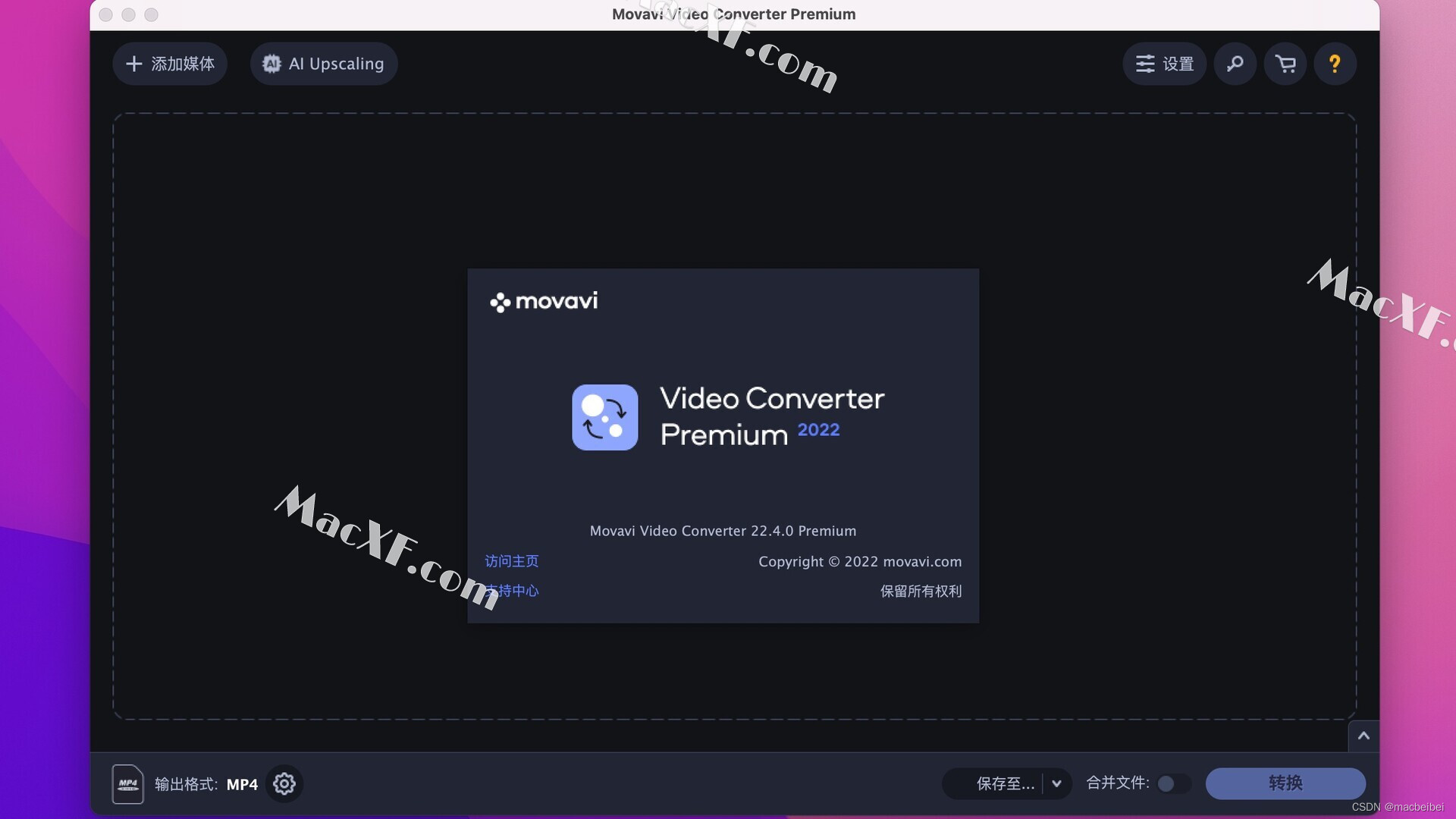Open the 设置 settings panel
This screenshot has height=819, width=1456.
(1164, 64)
